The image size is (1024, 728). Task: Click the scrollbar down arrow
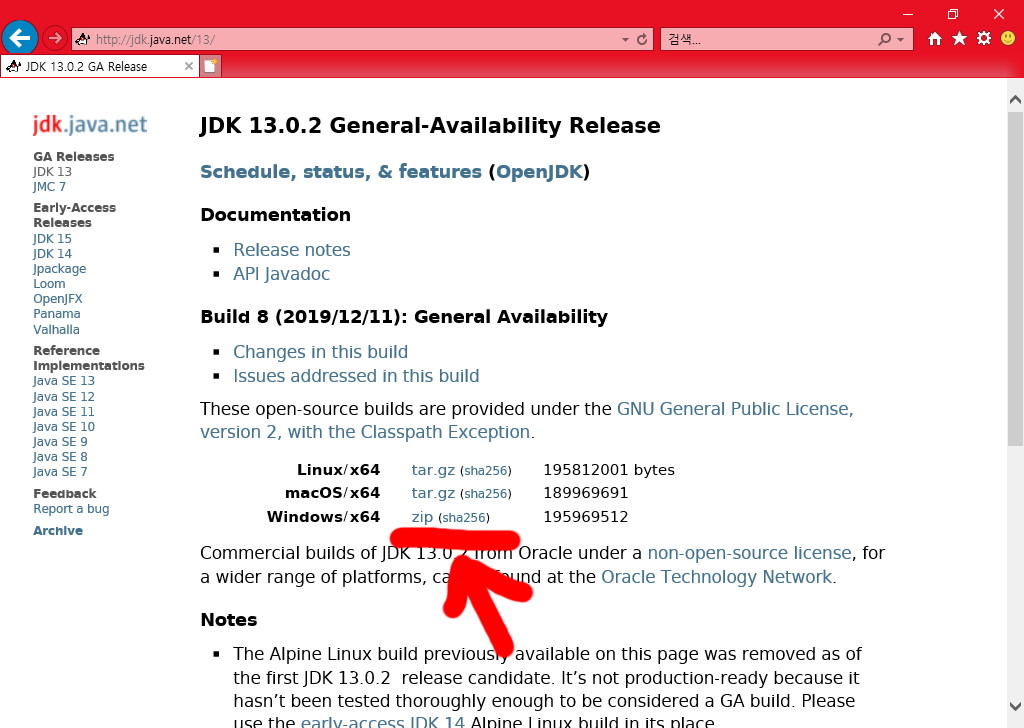[1015, 706]
